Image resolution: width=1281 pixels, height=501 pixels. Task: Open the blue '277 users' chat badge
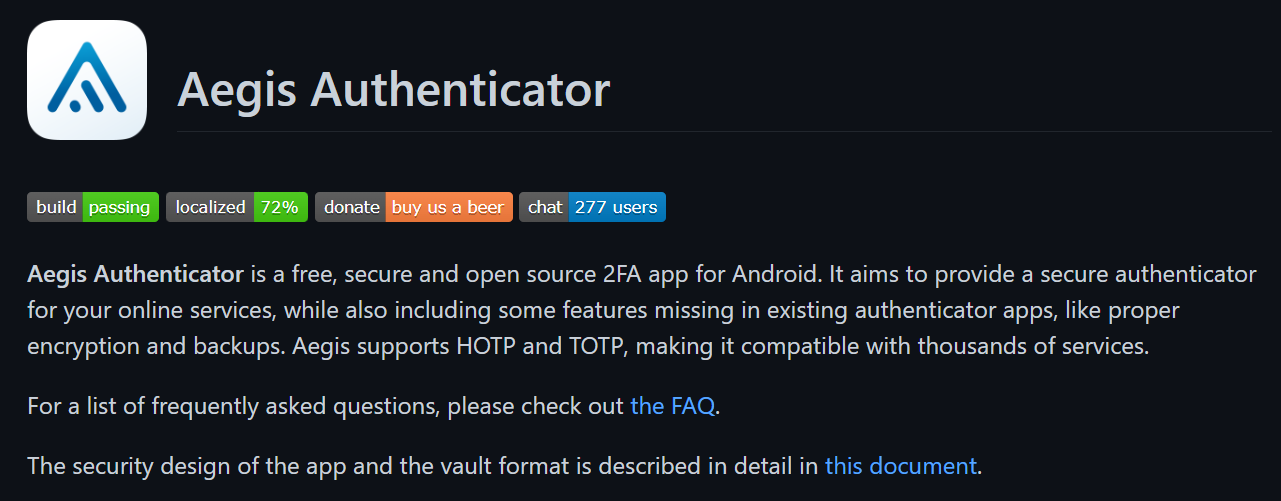616,207
